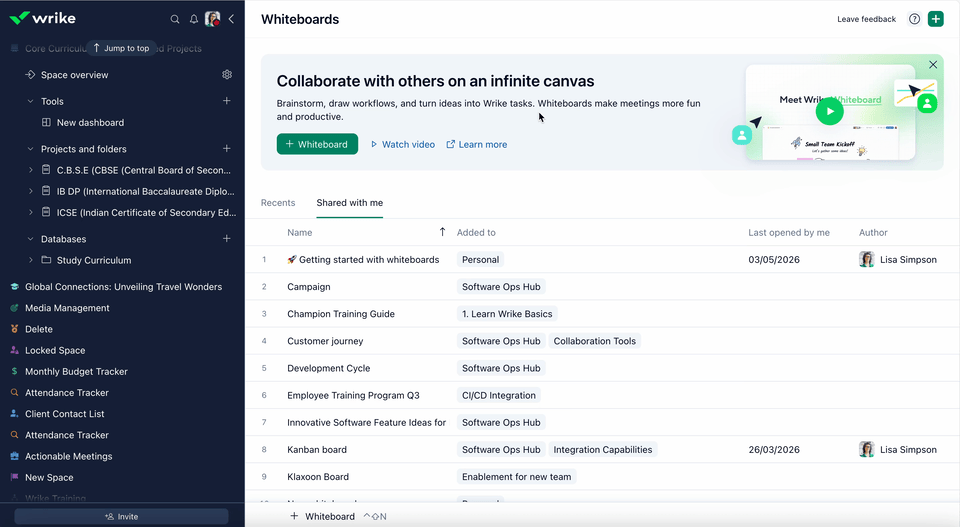Click the Actionable Meetings space icon

point(15,456)
